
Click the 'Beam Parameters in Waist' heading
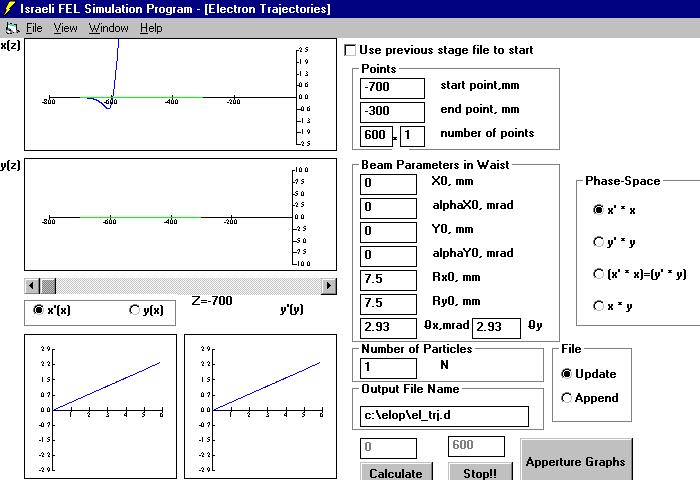pyautogui.click(x=435, y=165)
